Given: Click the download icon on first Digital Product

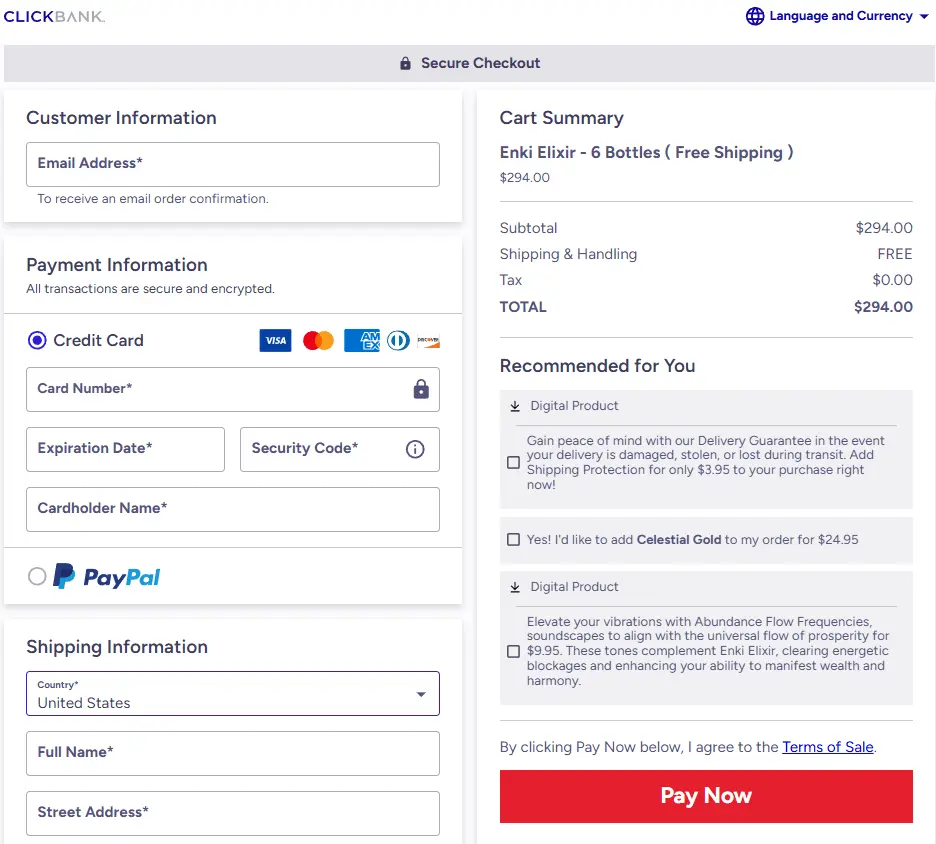Looking at the screenshot, I should 513,405.
